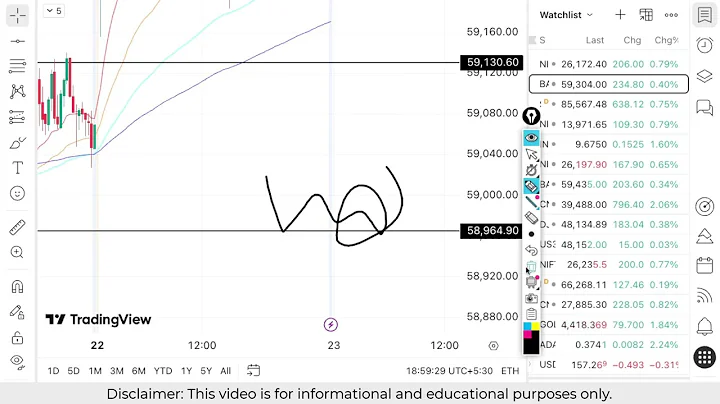The width and height of the screenshot is (720, 404).
Task: Select the 58,964.90 horizontal line price label
Action: click(x=491, y=230)
